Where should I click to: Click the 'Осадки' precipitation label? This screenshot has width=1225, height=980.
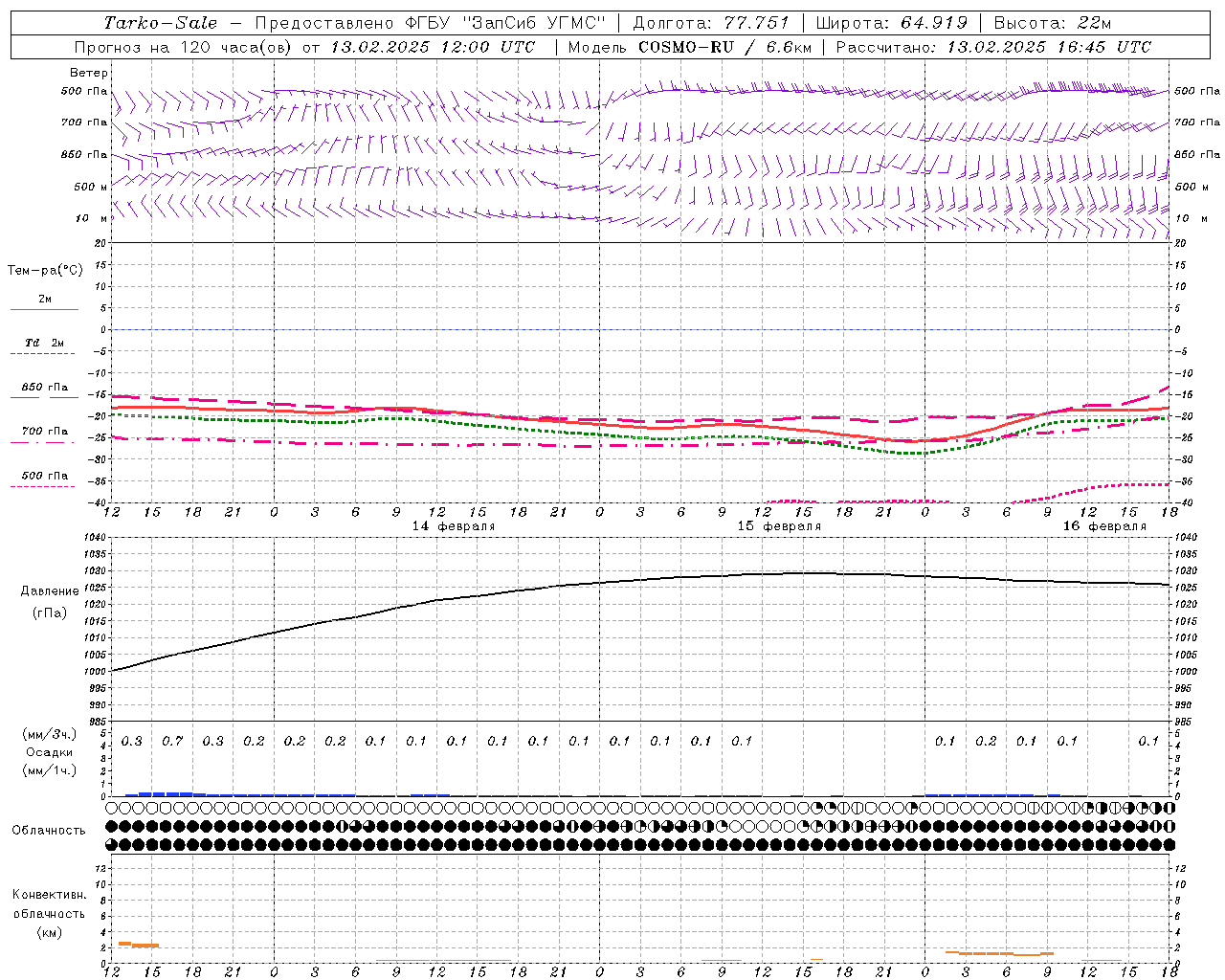click(x=50, y=752)
